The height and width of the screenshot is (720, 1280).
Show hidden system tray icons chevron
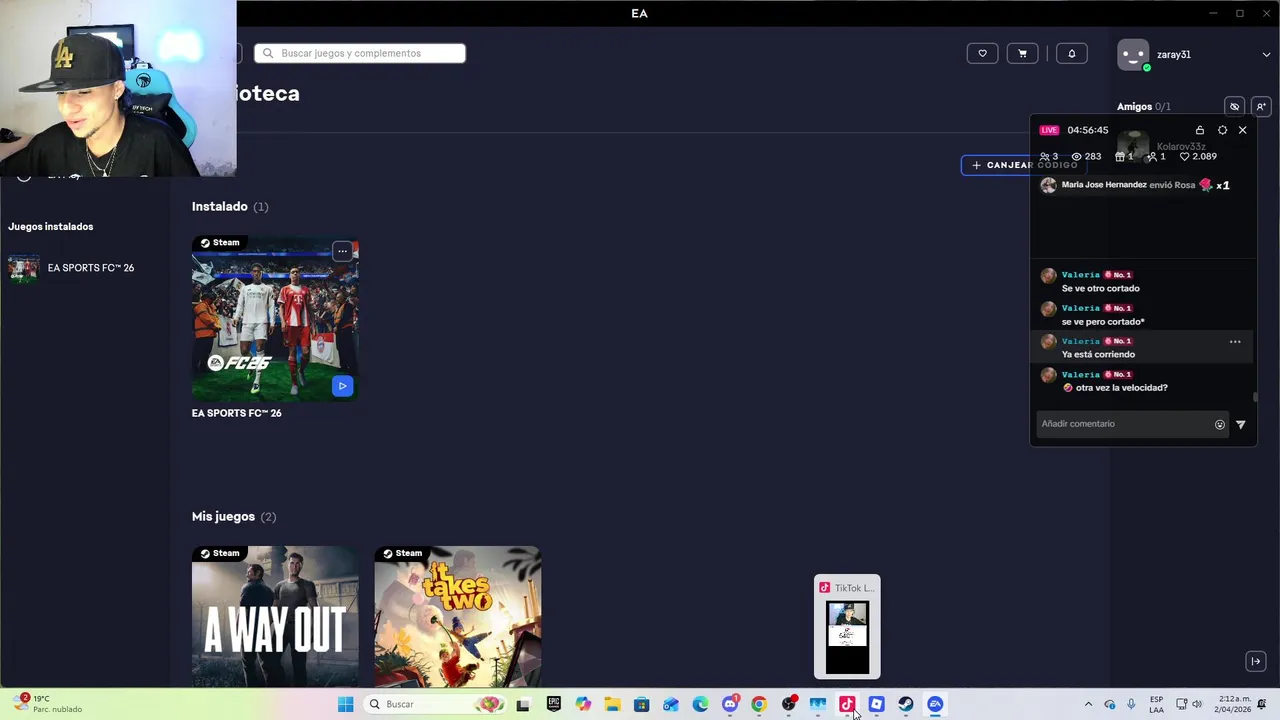(1088, 704)
